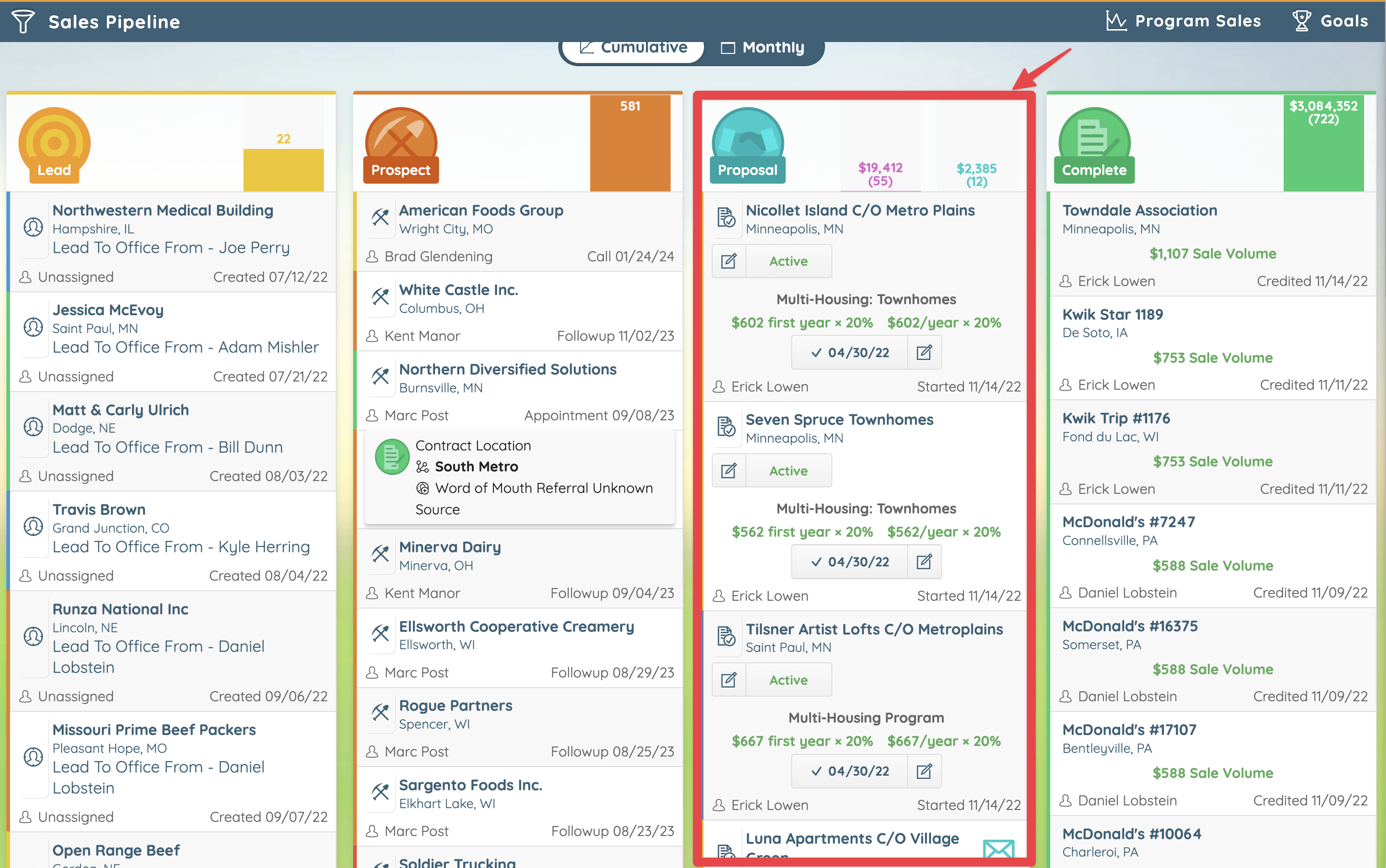The image size is (1386, 868).
Task: Click the person icon for Northwestern Medical Building
Action: 33,228
